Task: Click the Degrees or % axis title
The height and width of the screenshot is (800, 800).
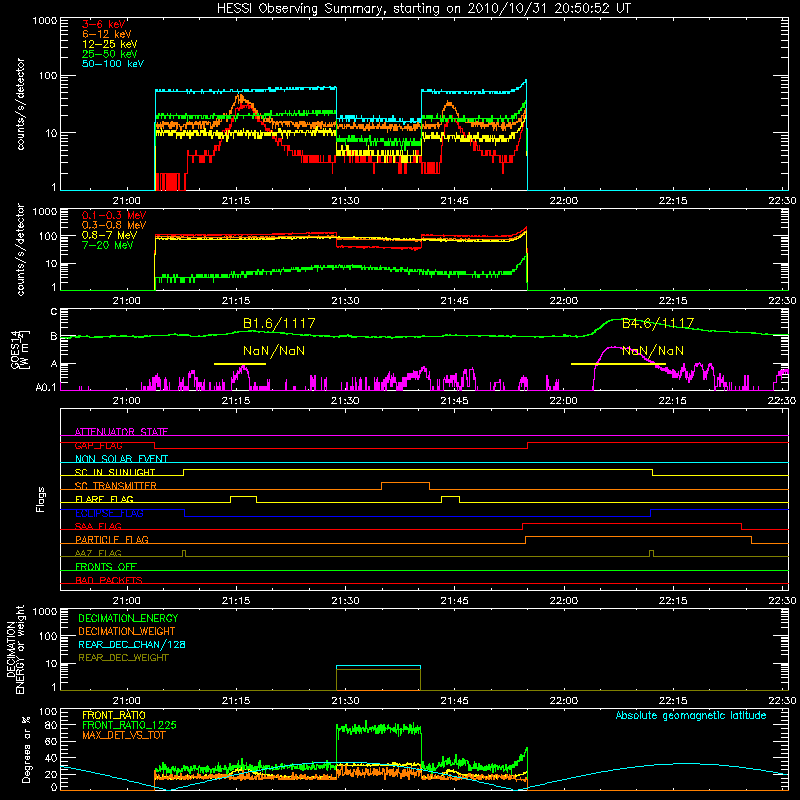Action: click(26, 750)
